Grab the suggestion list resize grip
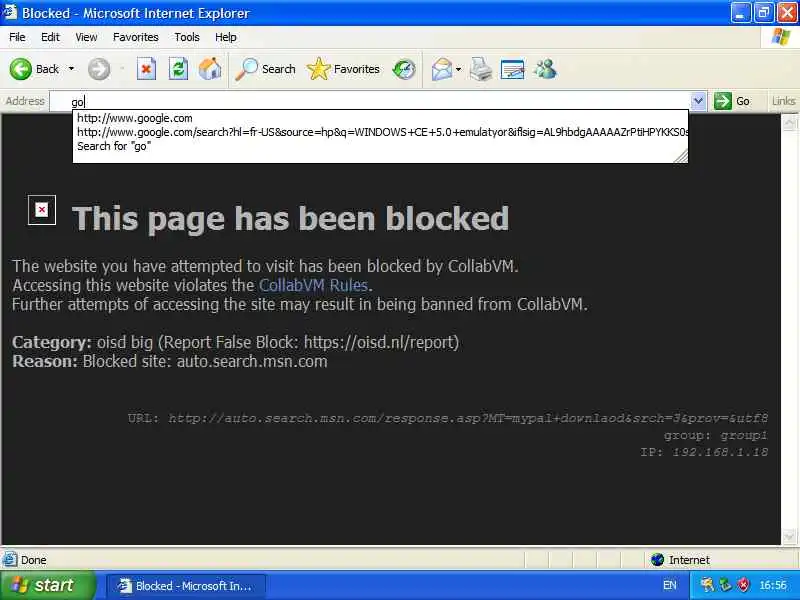Viewport: 800px width, 600px height. [x=681, y=157]
